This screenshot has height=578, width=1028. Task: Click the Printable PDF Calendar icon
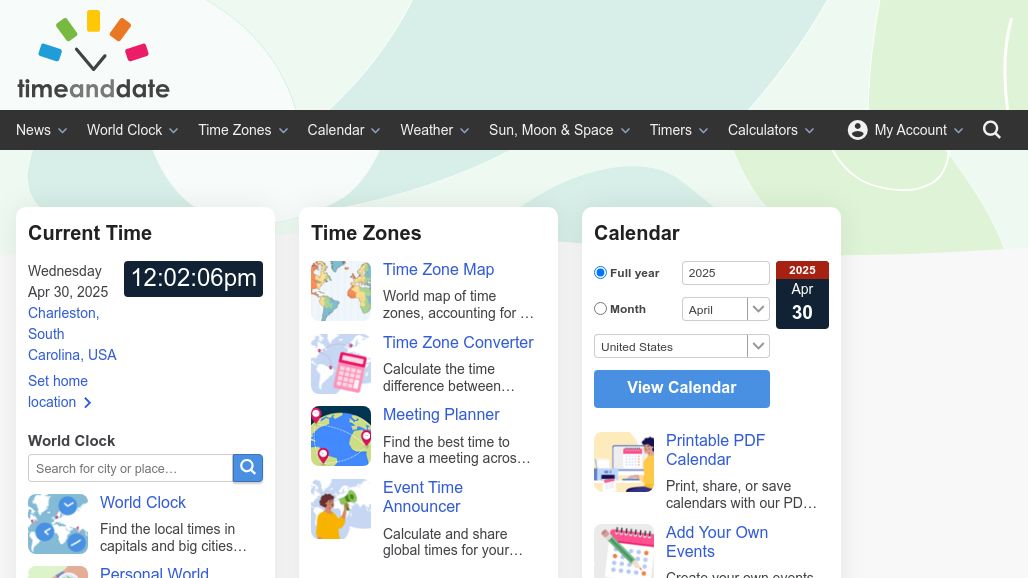pyautogui.click(x=624, y=462)
